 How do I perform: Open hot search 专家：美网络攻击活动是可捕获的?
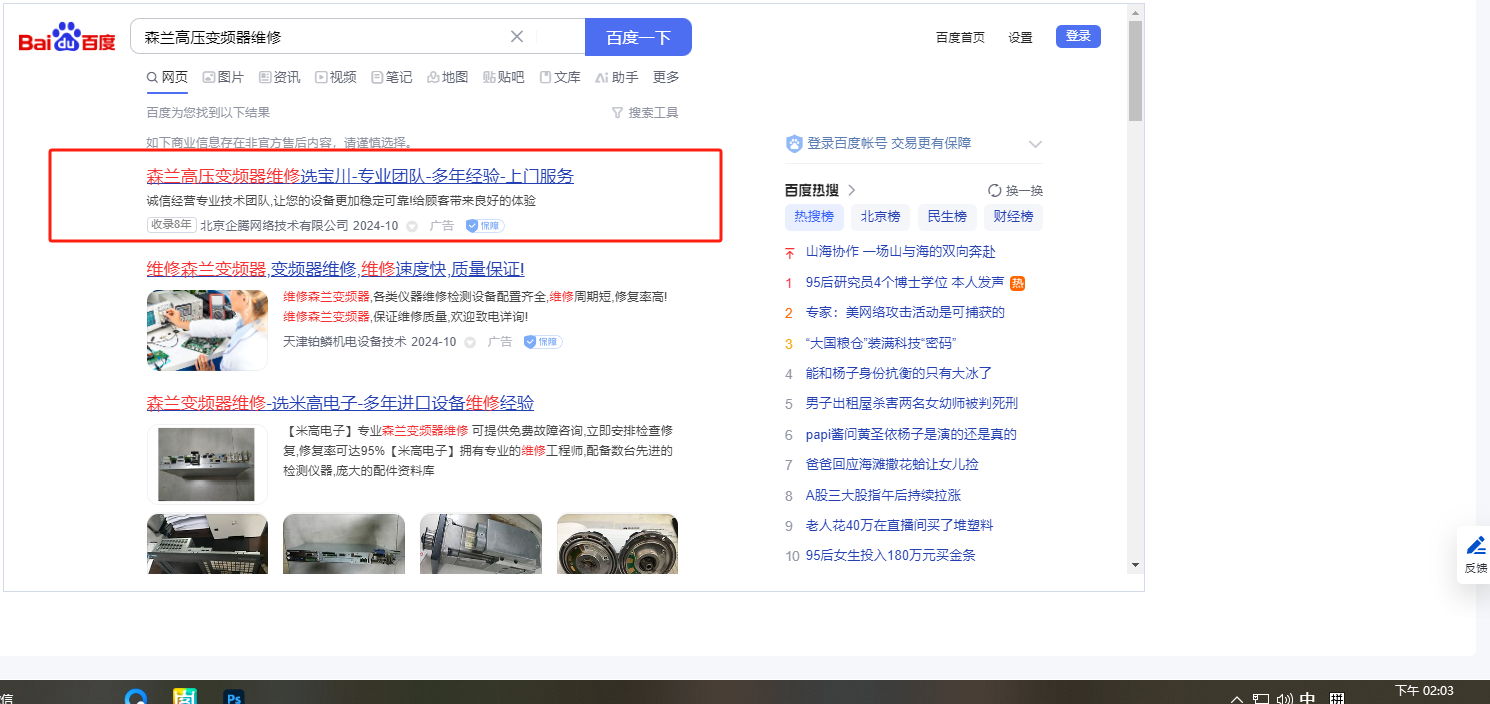905,313
